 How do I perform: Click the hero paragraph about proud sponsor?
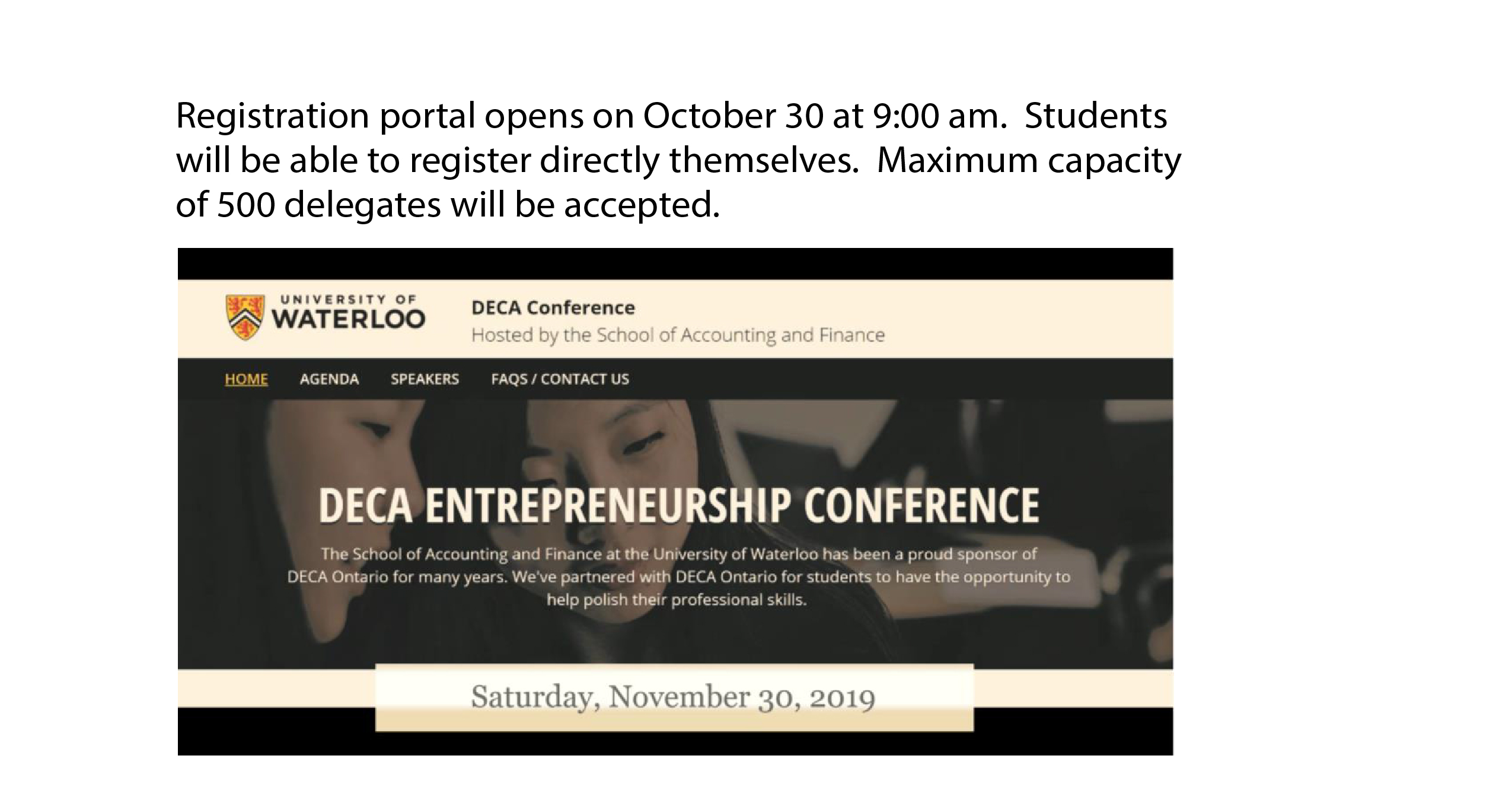coord(678,577)
